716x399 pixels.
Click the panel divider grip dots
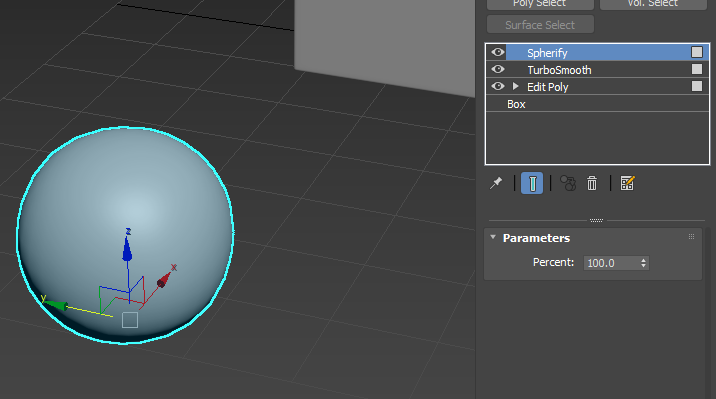pos(596,220)
